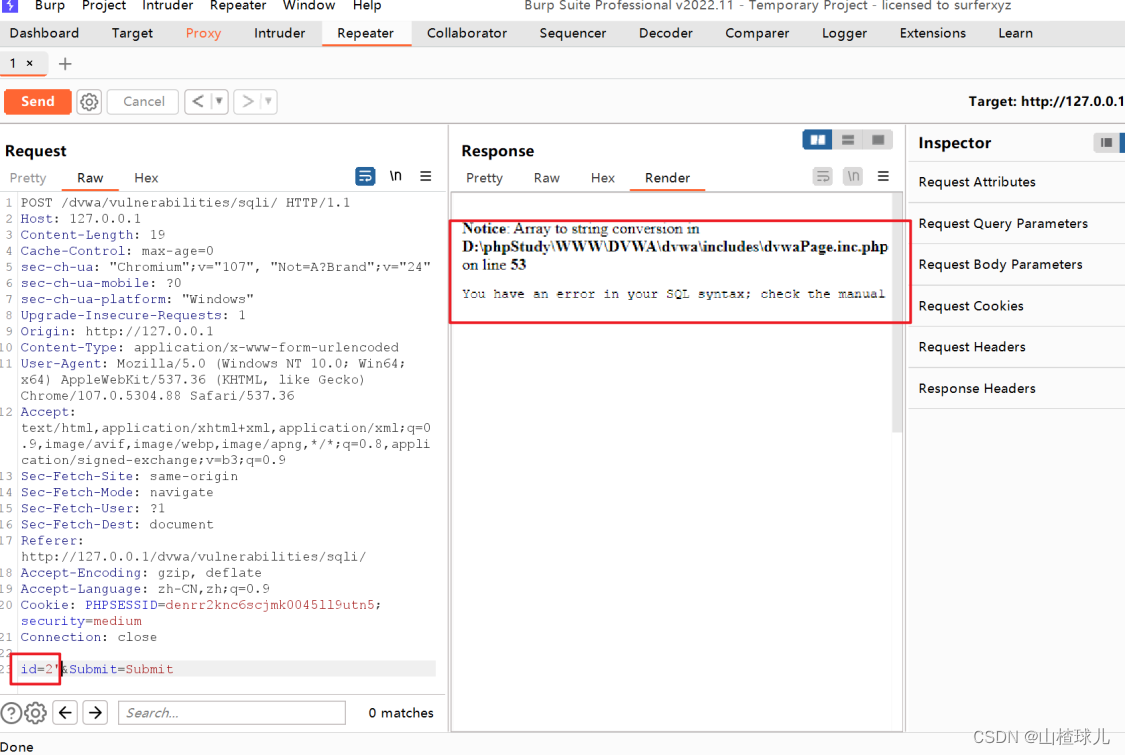The image size is (1125, 755).
Task: Open response panel options menu
Action: tap(883, 176)
